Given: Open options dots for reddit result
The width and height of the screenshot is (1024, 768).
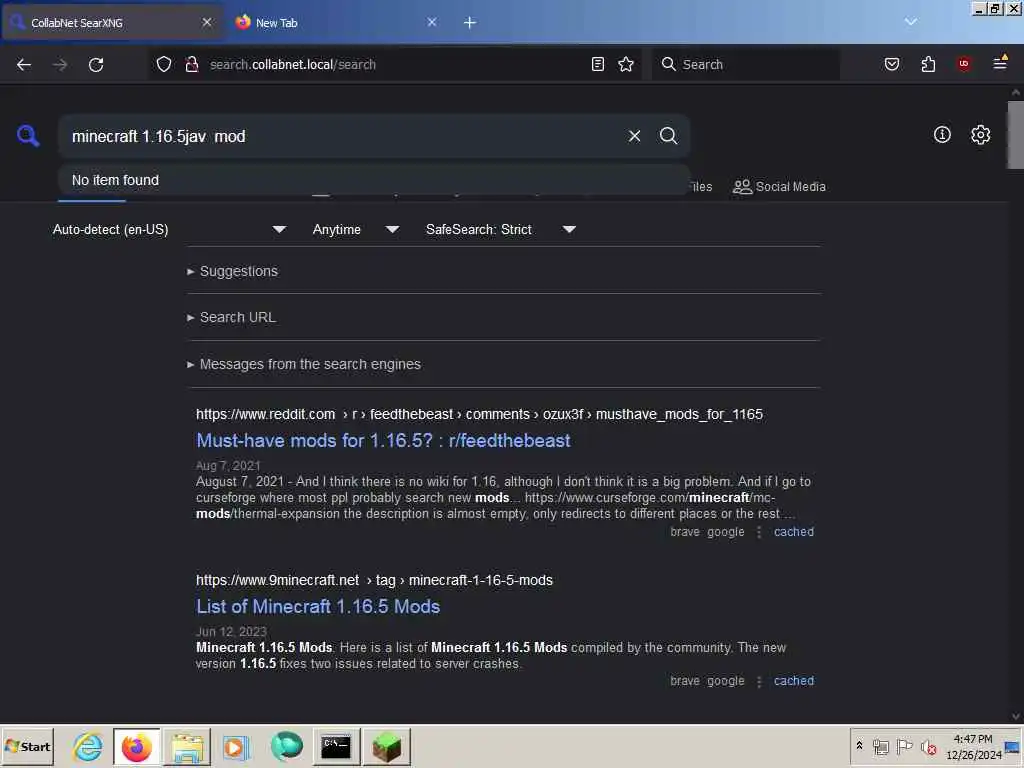Looking at the screenshot, I should [x=759, y=532].
